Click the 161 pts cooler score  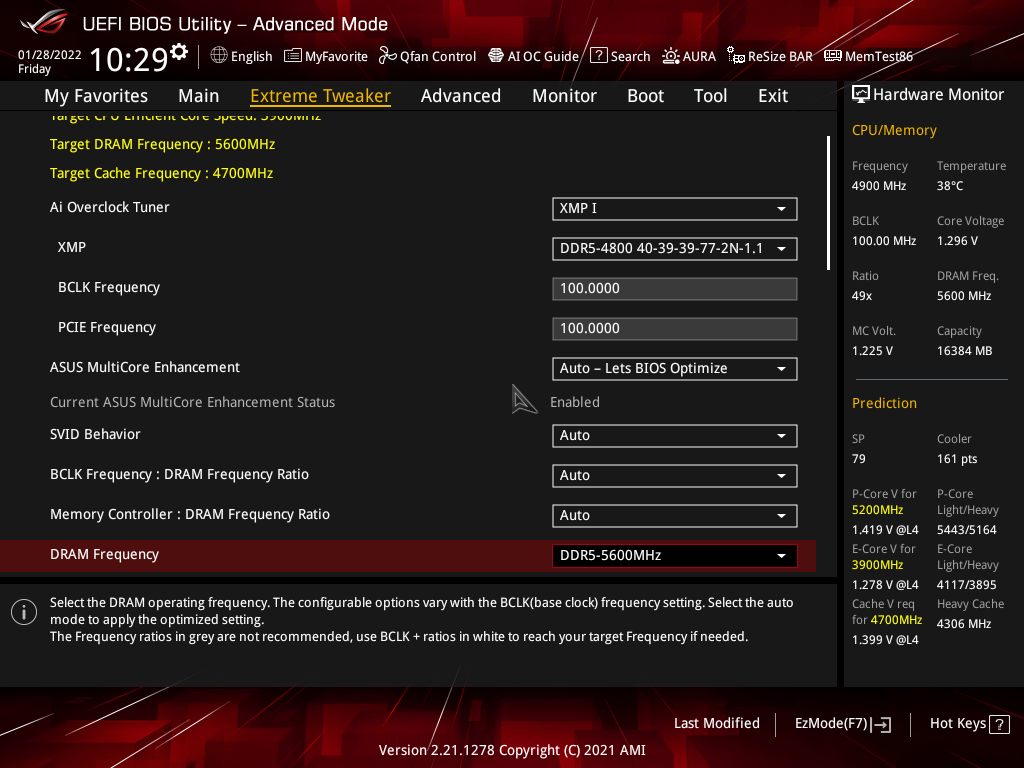click(x=957, y=459)
